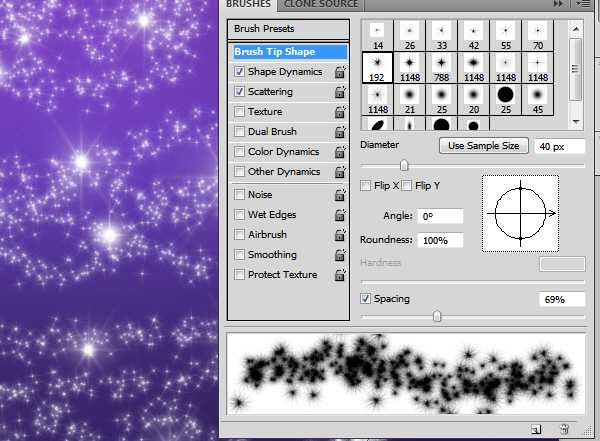Click the Diameter slider handle
600x441 pixels.
(x=404, y=165)
